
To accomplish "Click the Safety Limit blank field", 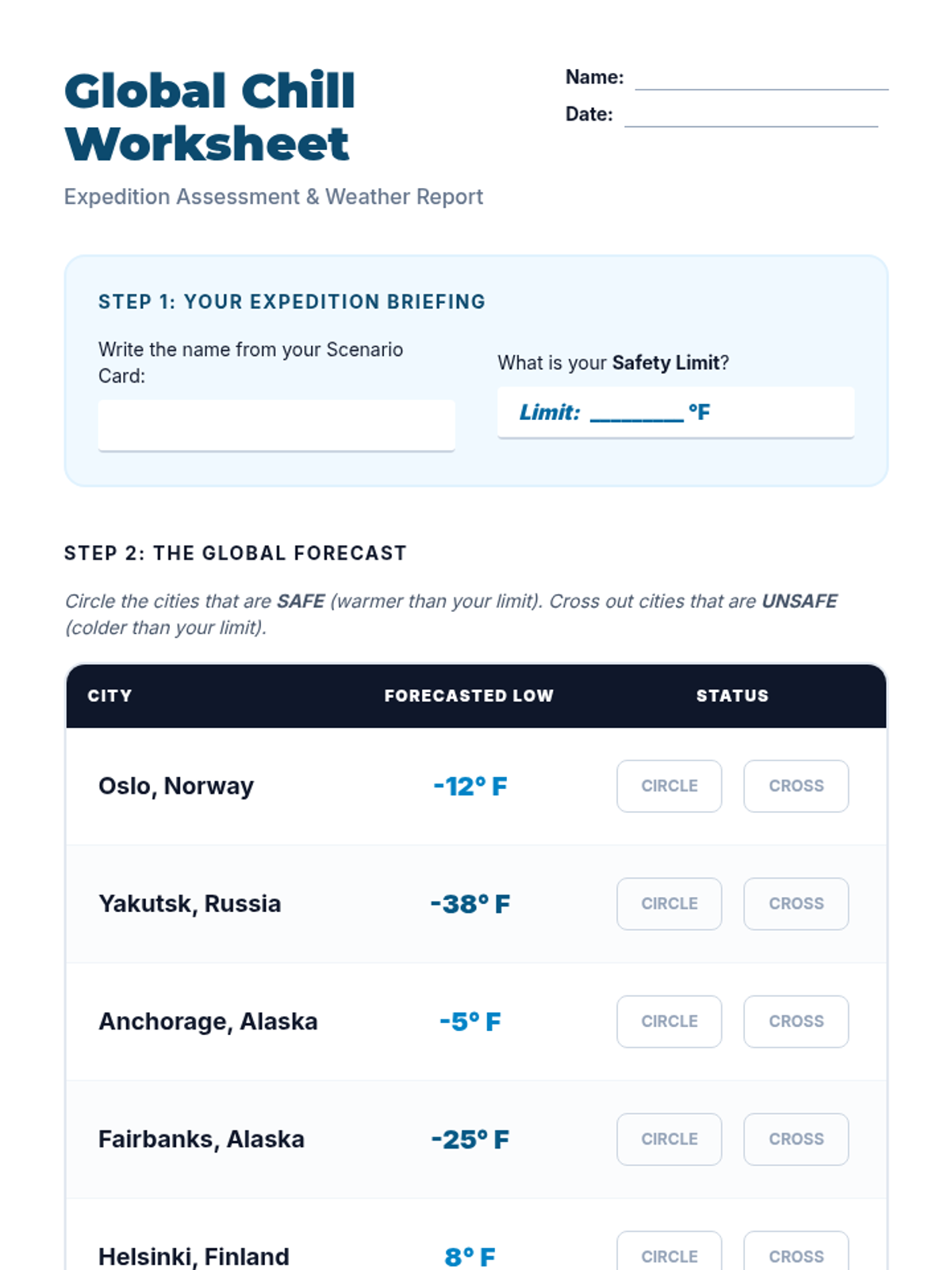I will (636, 413).
